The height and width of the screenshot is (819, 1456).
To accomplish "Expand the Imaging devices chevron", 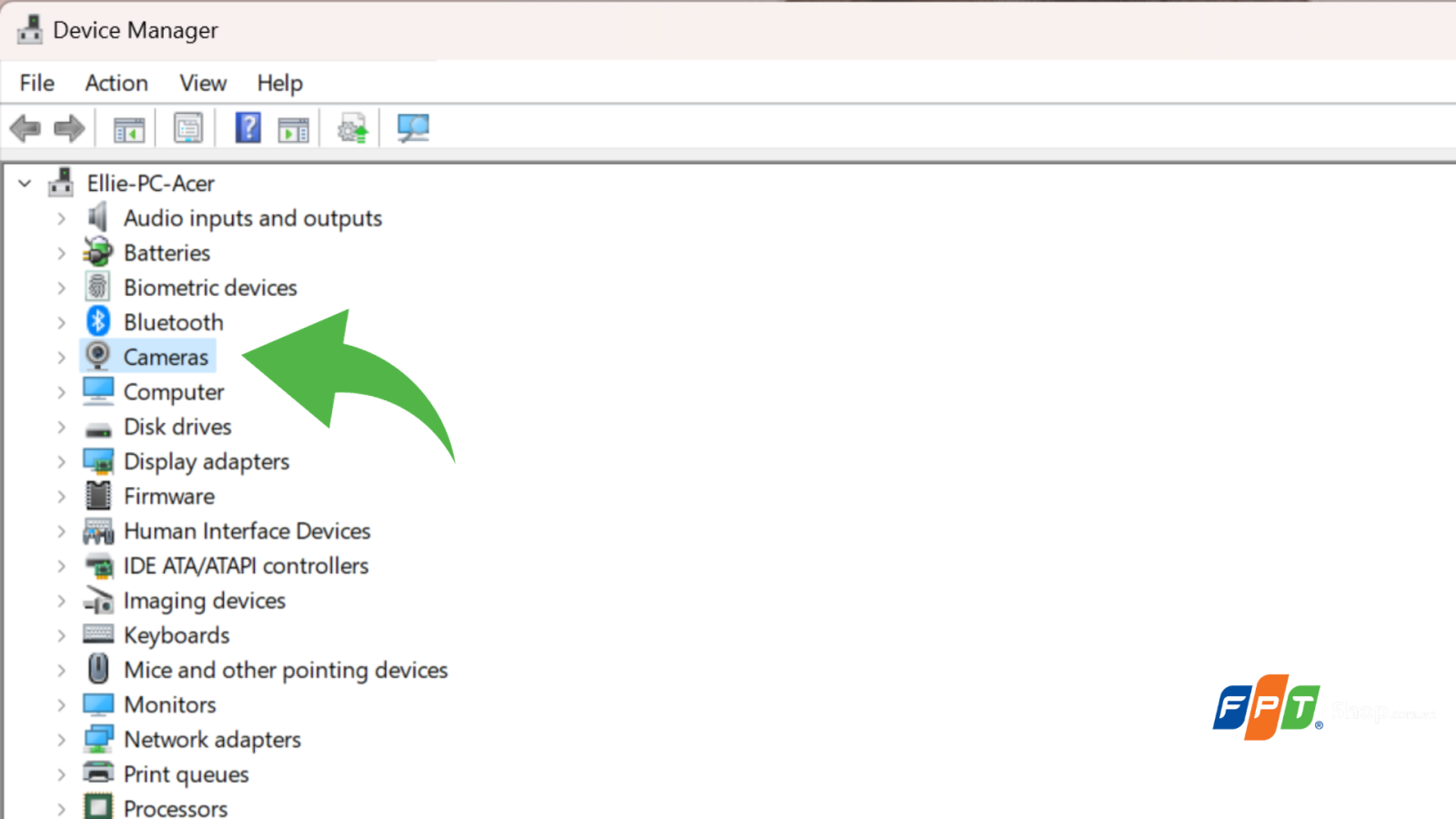I will tap(61, 601).
